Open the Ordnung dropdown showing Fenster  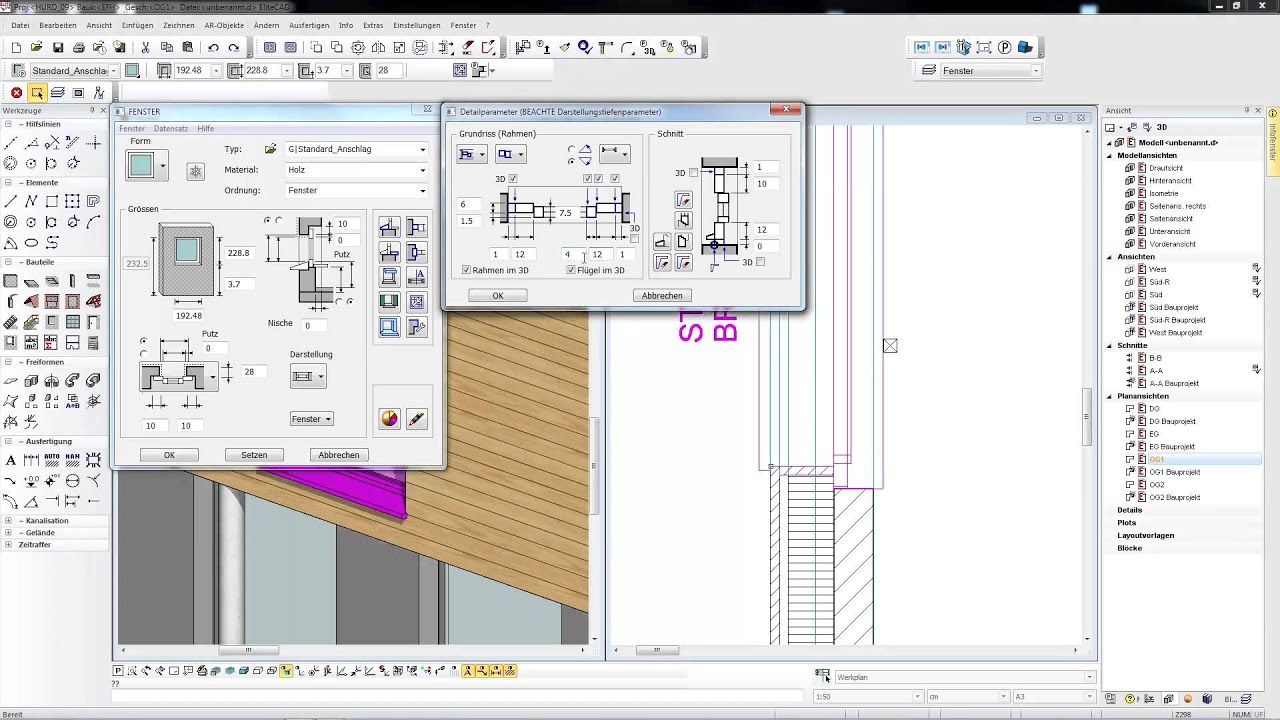pyautogui.click(x=357, y=190)
